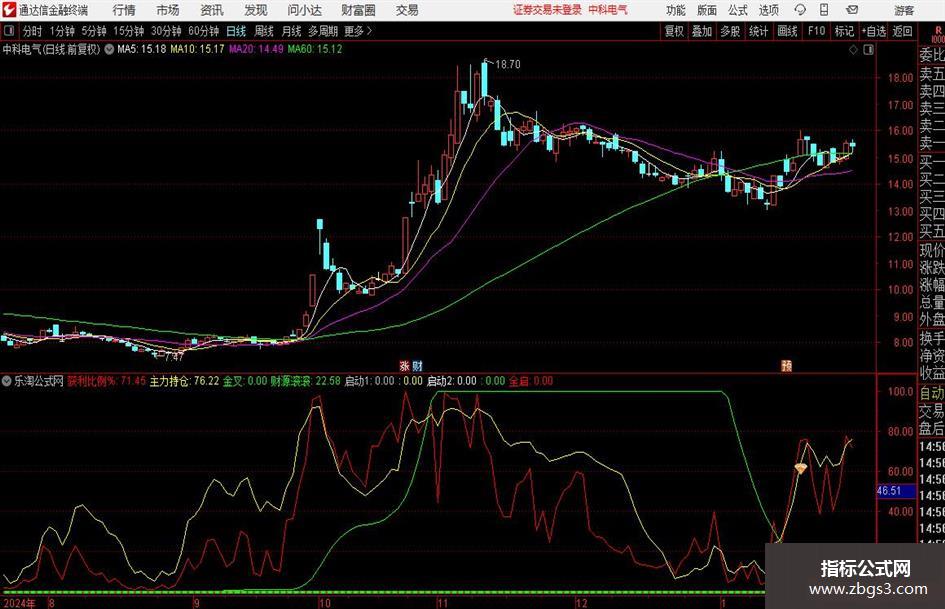Click the 画线 drawing button
This screenshot has width=945, height=609.
coord(787,31)
